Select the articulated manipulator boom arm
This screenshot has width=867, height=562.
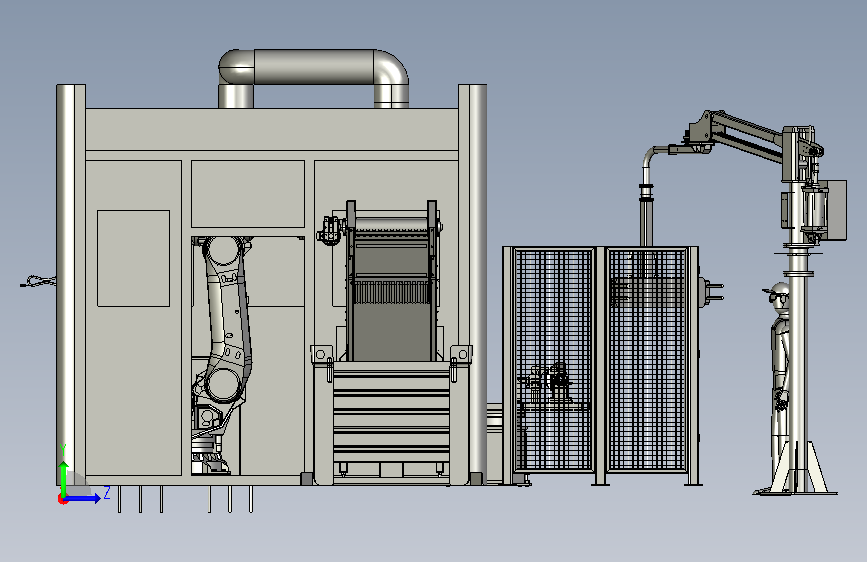pyautogui.click(x=746, y=136)
